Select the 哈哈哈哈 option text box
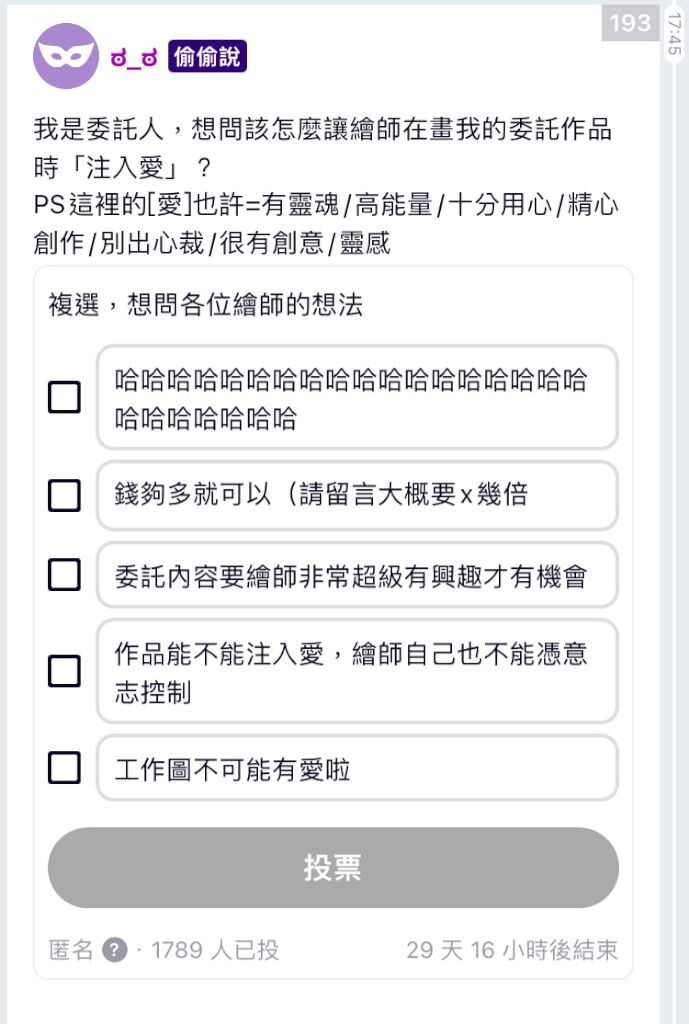Viewport: 689px width, 1024px height. point(357,397)
